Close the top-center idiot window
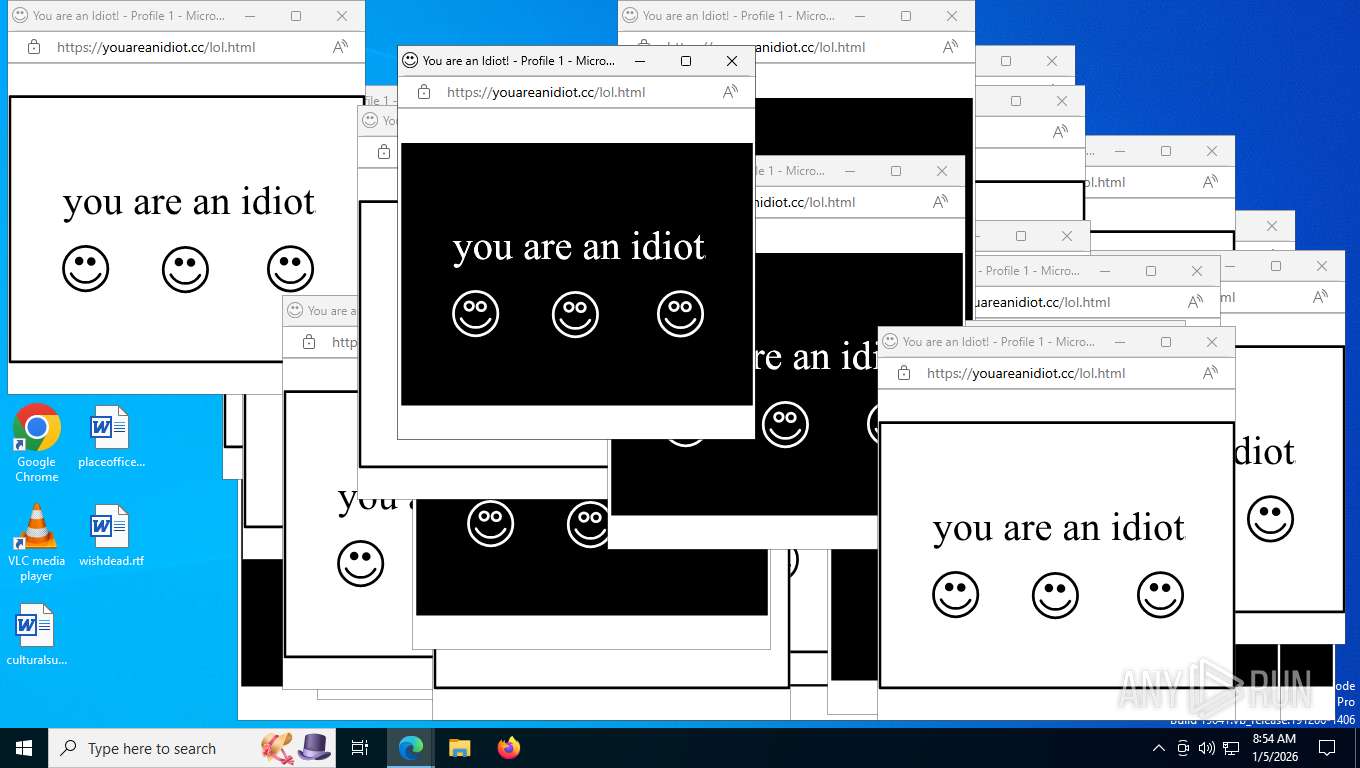This screenshot has height=768, width=1360. 952,16
